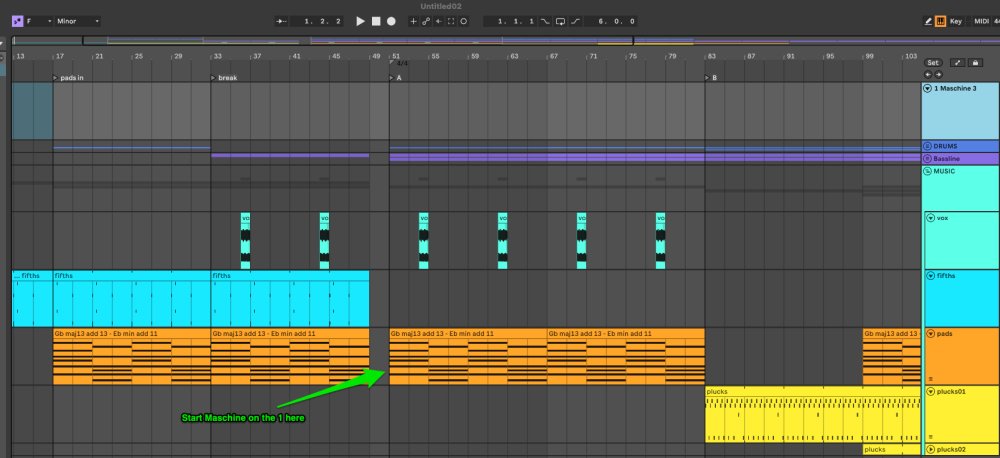Toggle the arrangement Loop switch

[560, 21]
